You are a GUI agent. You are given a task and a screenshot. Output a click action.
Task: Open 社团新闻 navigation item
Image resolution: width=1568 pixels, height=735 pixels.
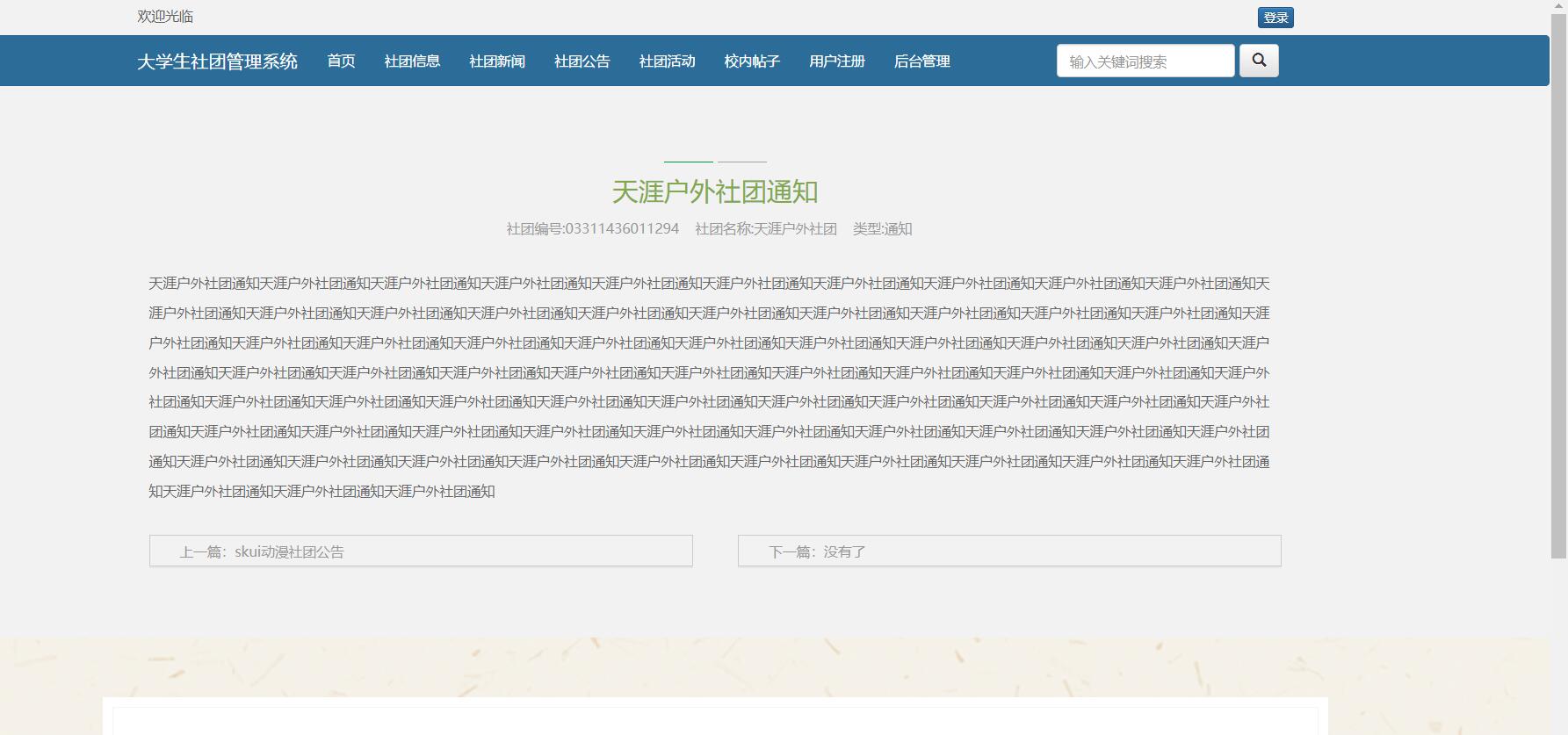click(x=497, y=61)
